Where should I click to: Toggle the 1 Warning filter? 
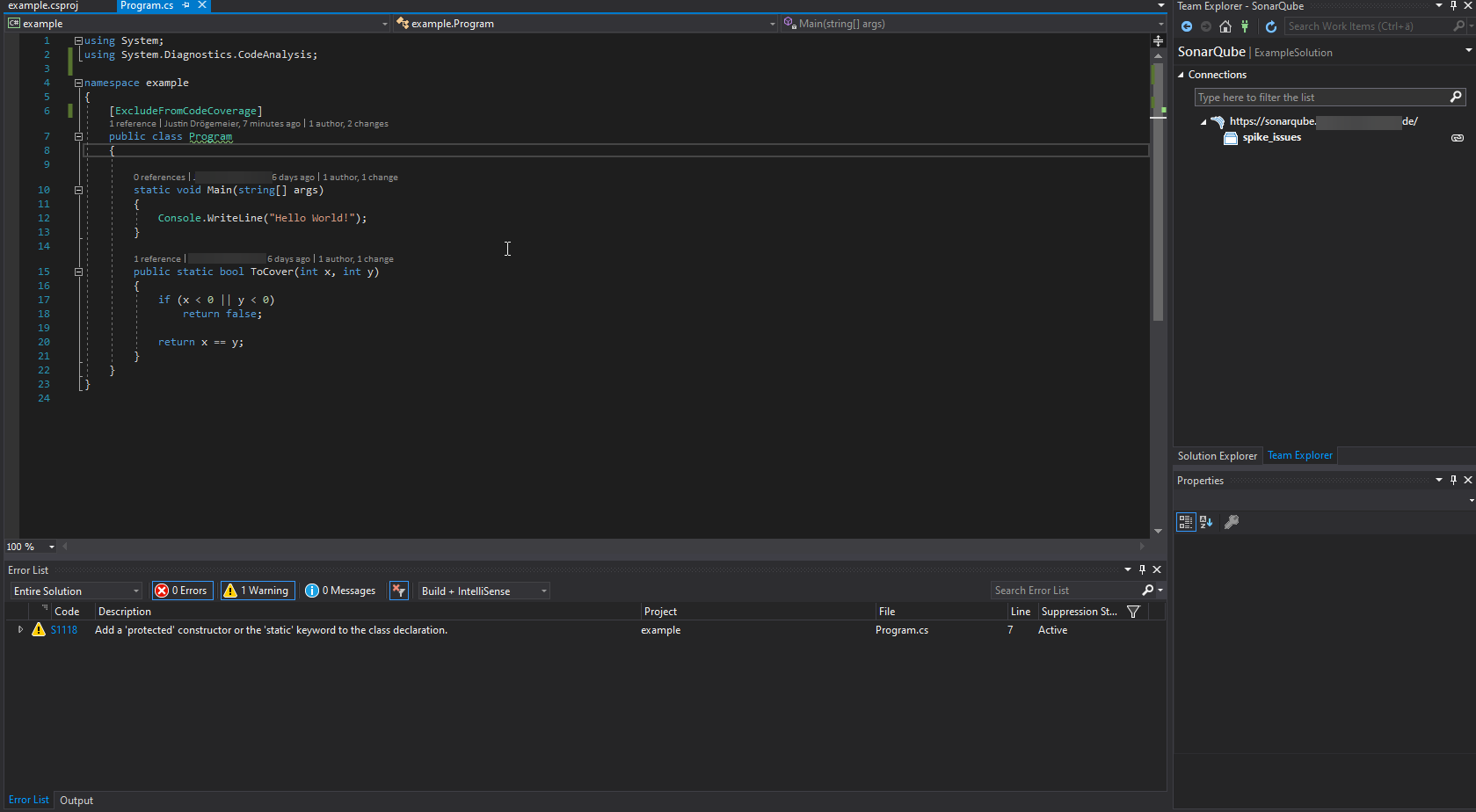coord(256,591)
